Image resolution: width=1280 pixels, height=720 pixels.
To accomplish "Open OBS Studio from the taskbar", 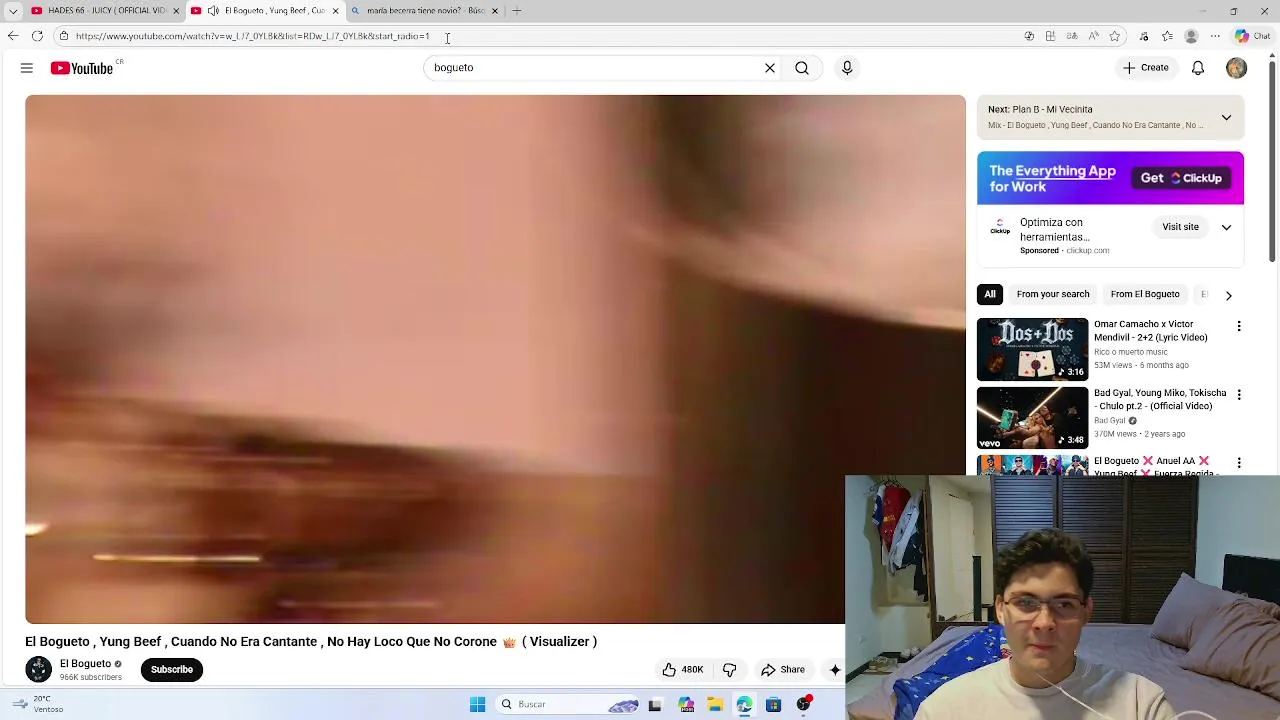I will pyautogui.click(x=803, y=705).
